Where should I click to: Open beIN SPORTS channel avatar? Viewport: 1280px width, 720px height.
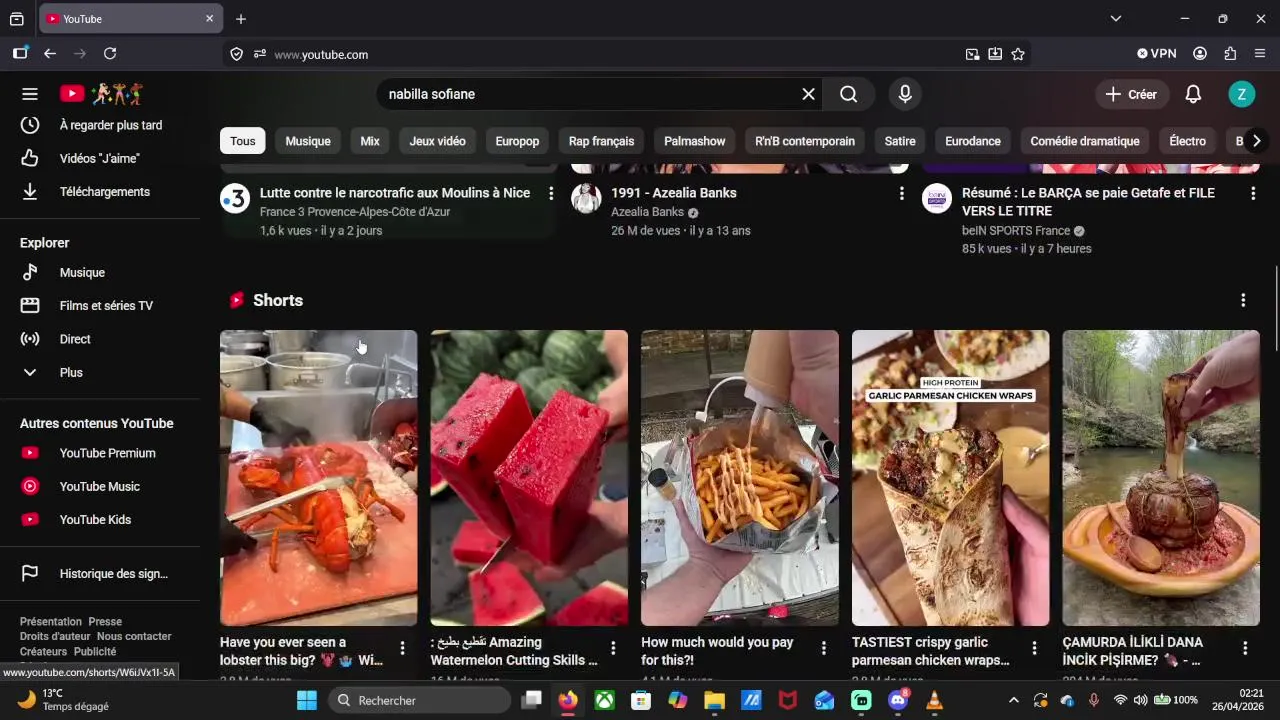click(x=937, y=198)
